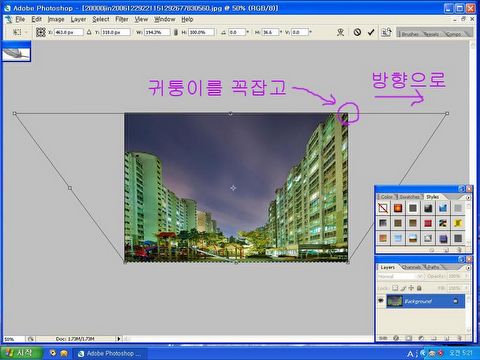Apply the blue glass style swatch
Screen dimensions: 480x360
pyautogui.click(x=443, y=208)
